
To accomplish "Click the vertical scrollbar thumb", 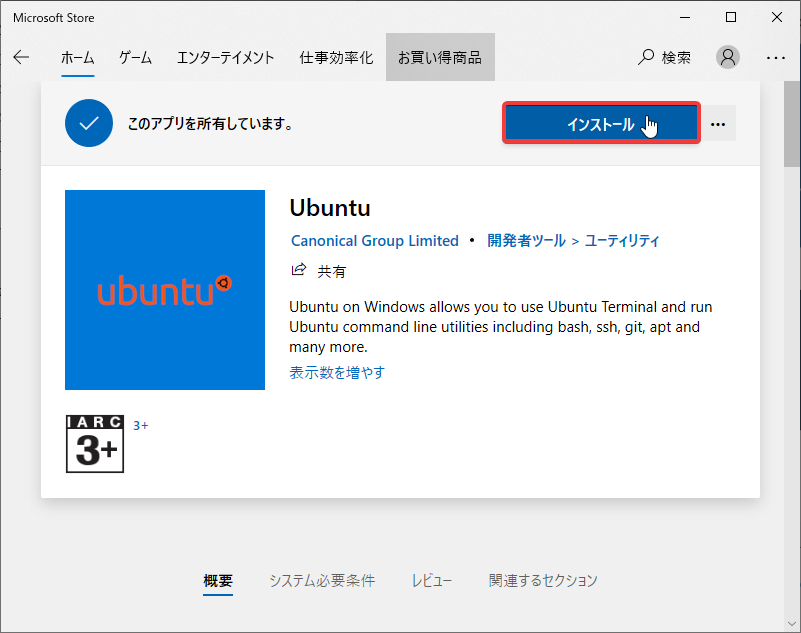I will click(x=792, y=124).
